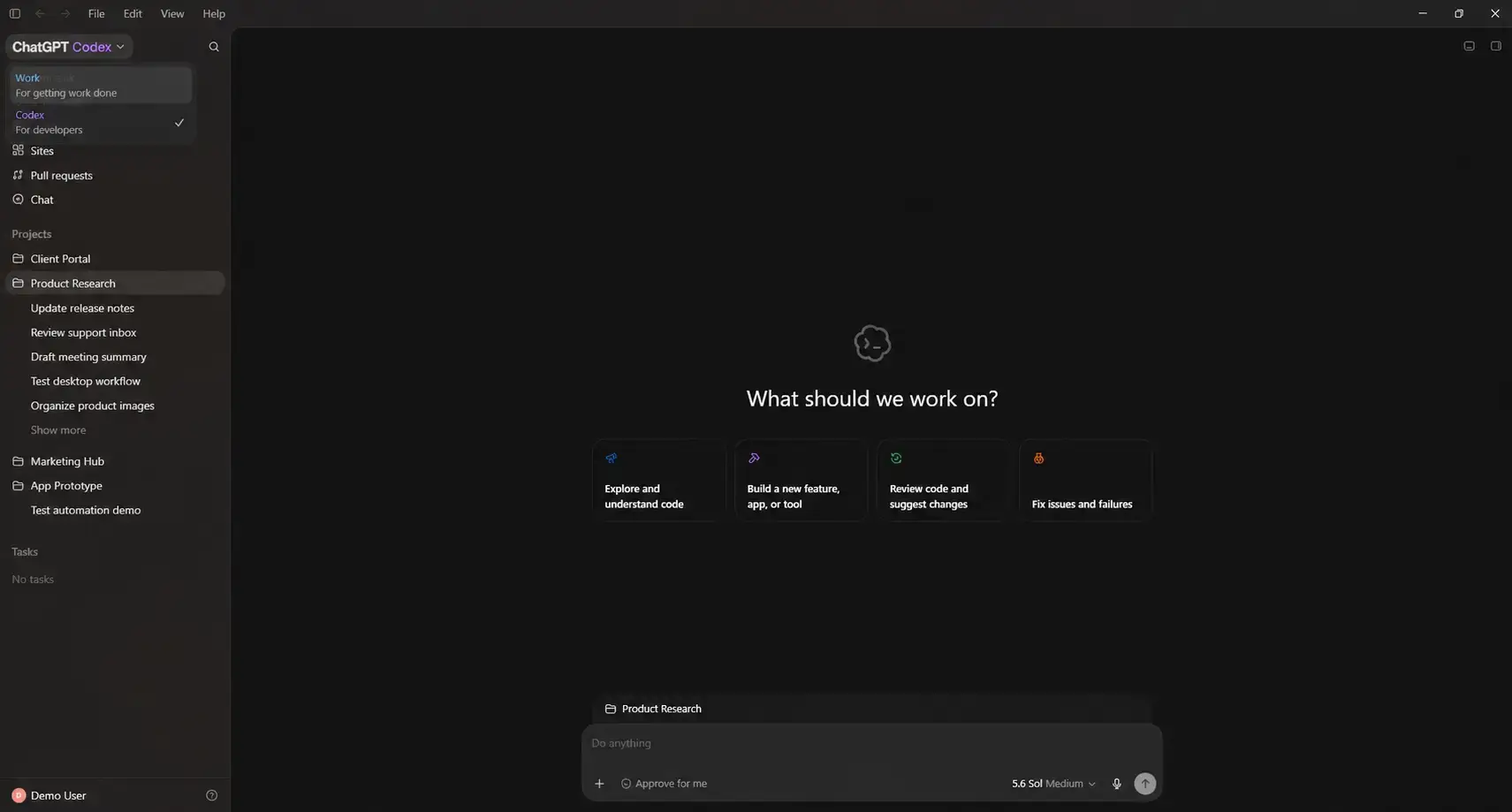Click the Product Research folder icon in sidebar
Image resolution: width=1512 pixels, height=812 pixels.
(18, 284)
